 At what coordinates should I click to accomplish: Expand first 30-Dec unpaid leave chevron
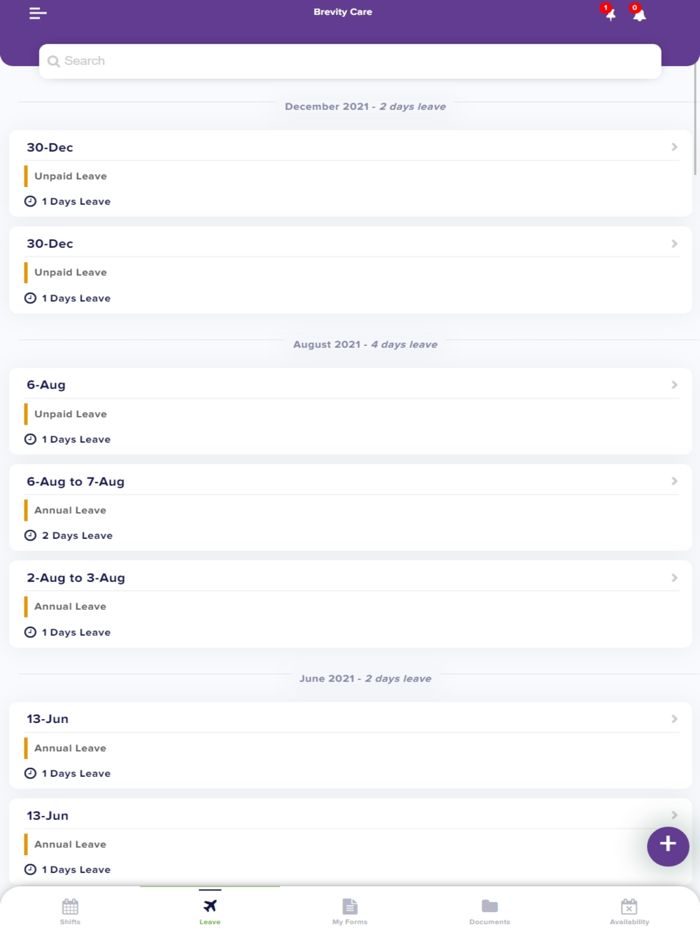click(675, 147)
